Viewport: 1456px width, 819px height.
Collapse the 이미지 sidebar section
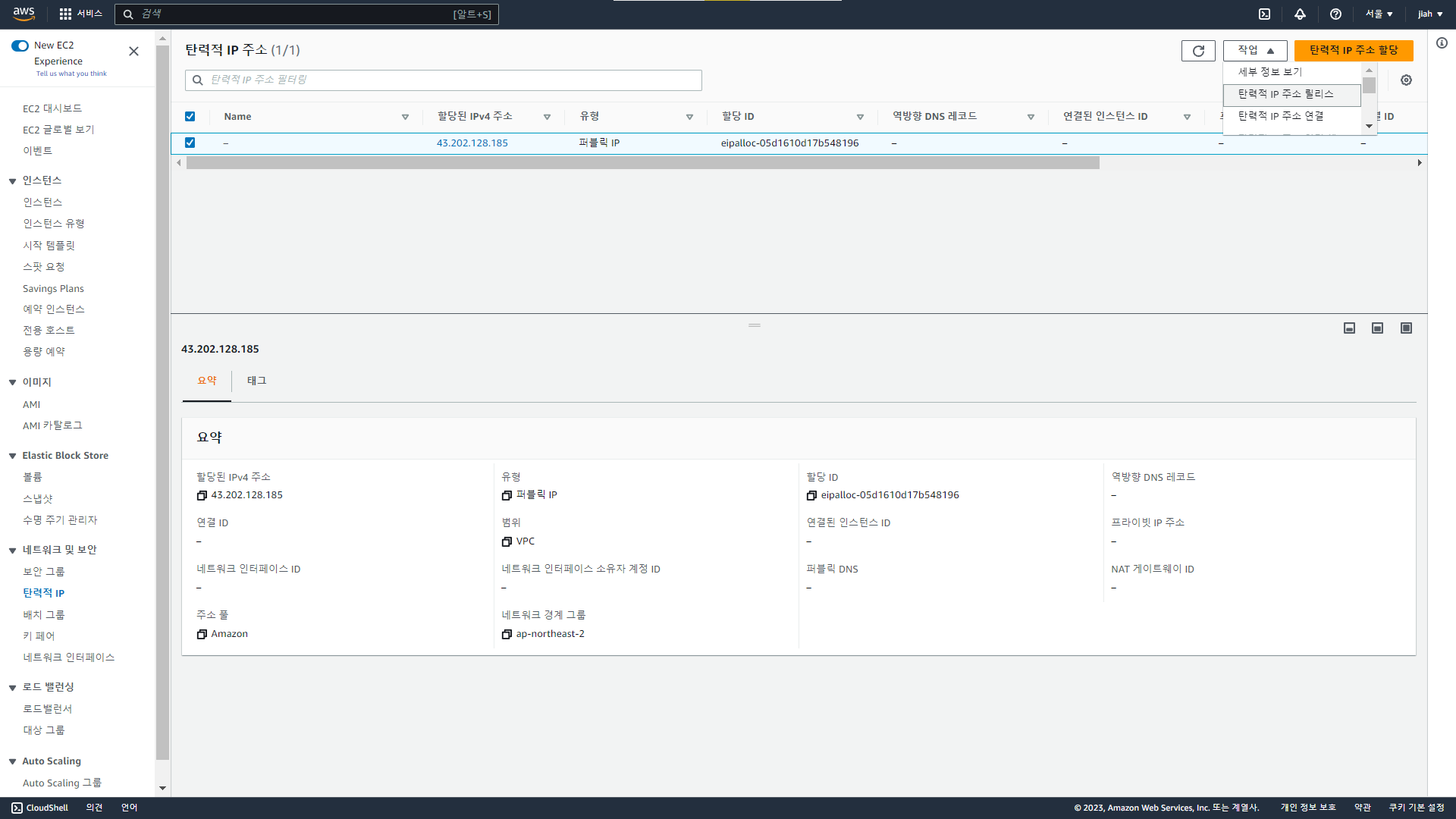[12, 382]
